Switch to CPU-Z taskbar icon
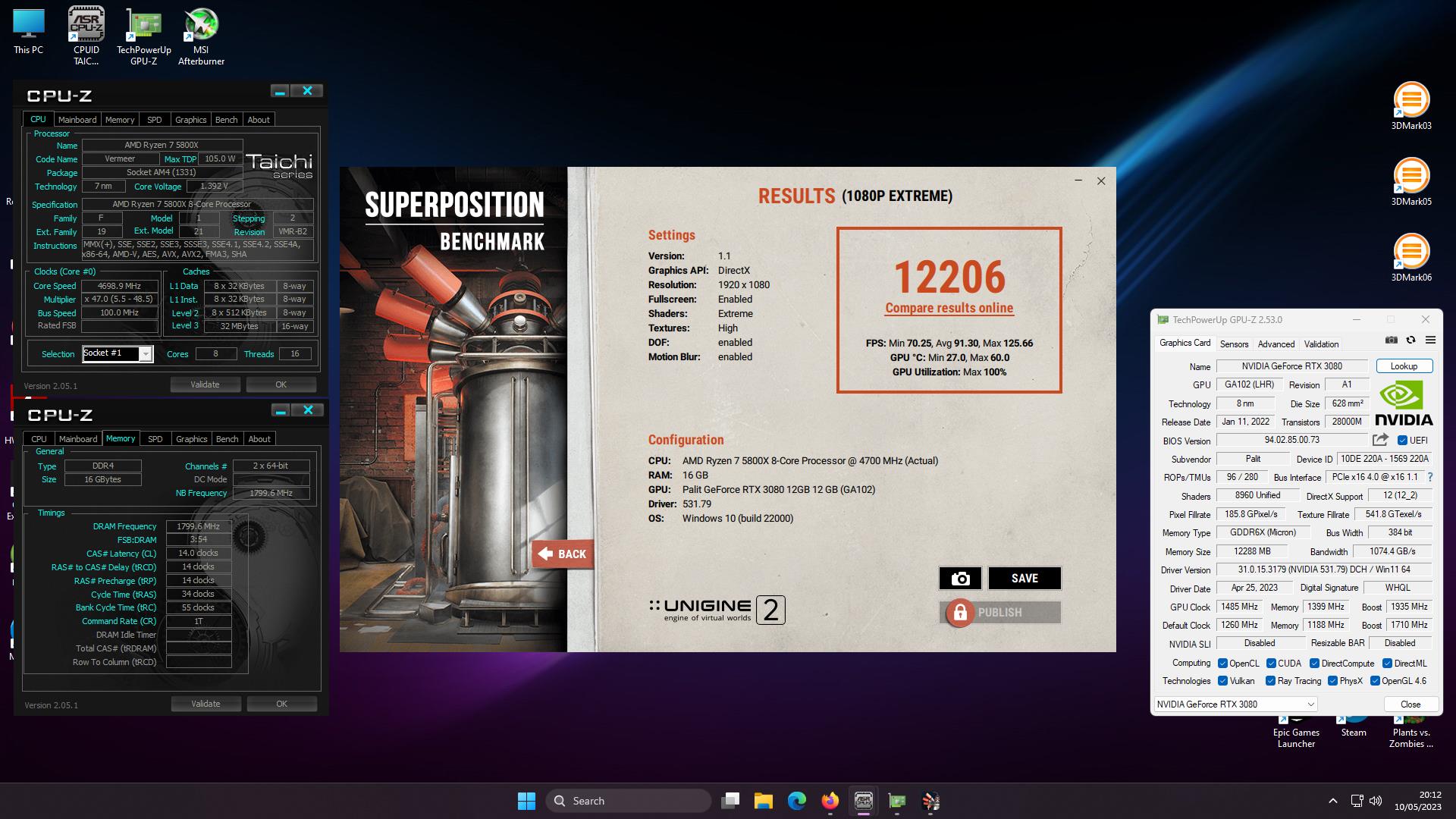This screenshot has width=1456, height=819. tap(864, 801)
